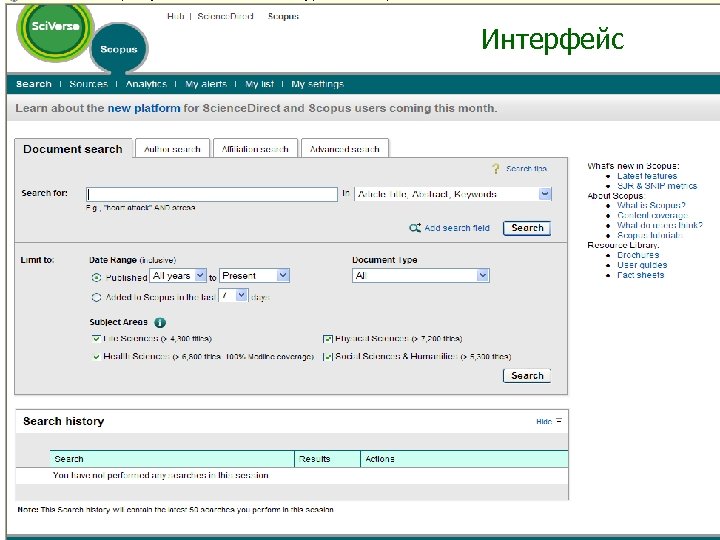Screen dimensions: 720x540
Task: Click into the Search for text field
Action: pos(212,194)
